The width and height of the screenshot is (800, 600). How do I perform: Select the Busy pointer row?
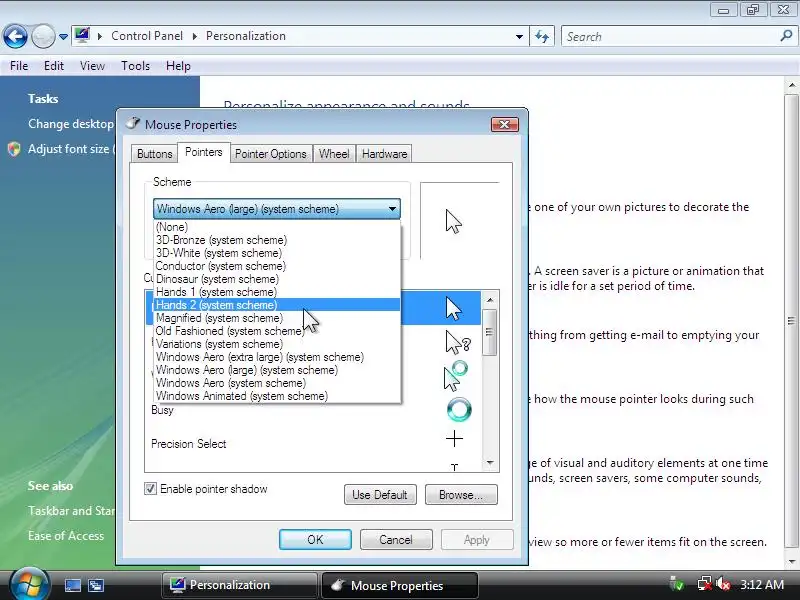(313, 410)
